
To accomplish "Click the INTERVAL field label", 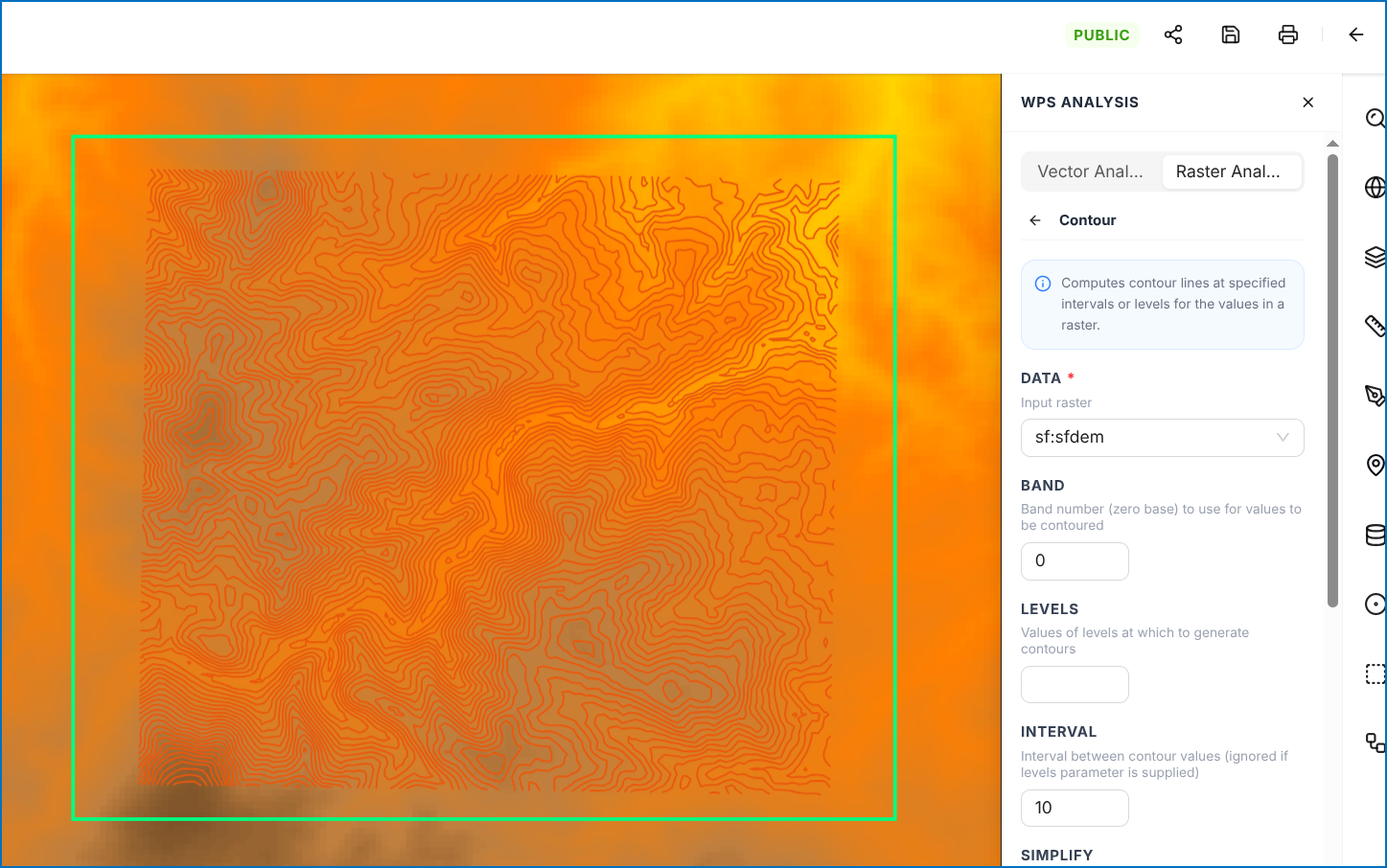I will pyautogui.click(x=1058, y=732).
